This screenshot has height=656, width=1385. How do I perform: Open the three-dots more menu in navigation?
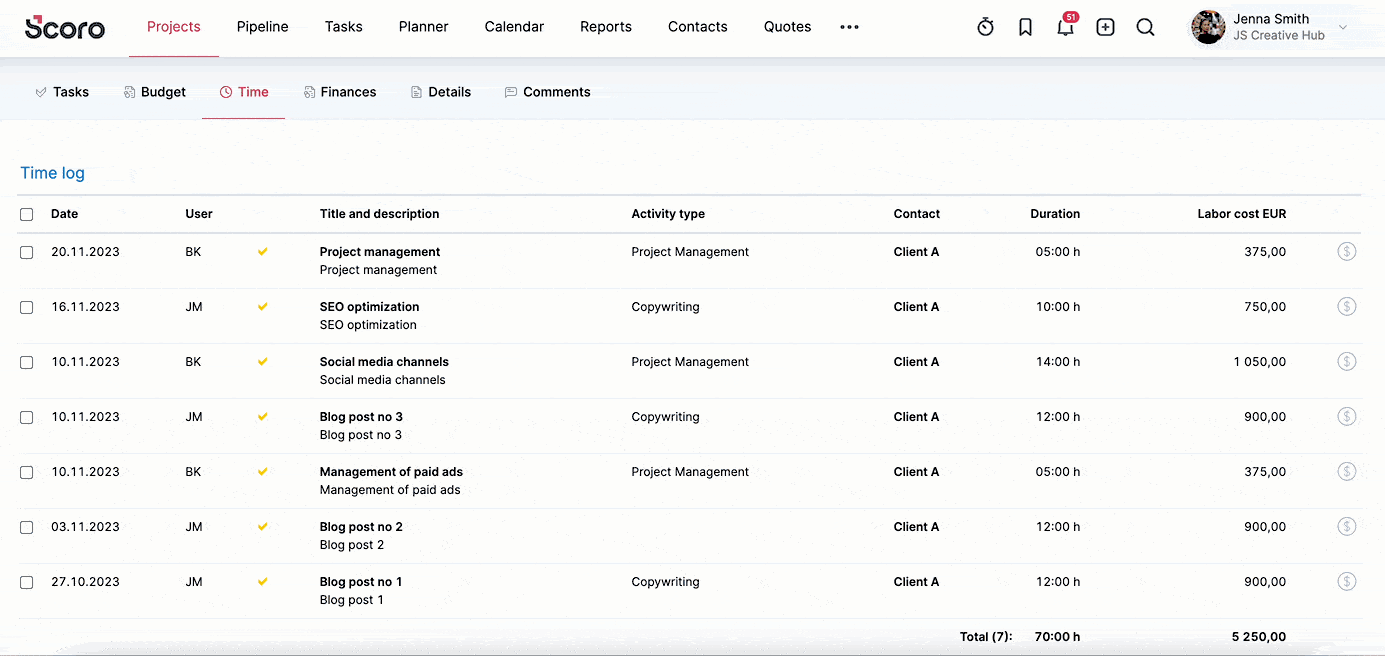pos(849,27)
